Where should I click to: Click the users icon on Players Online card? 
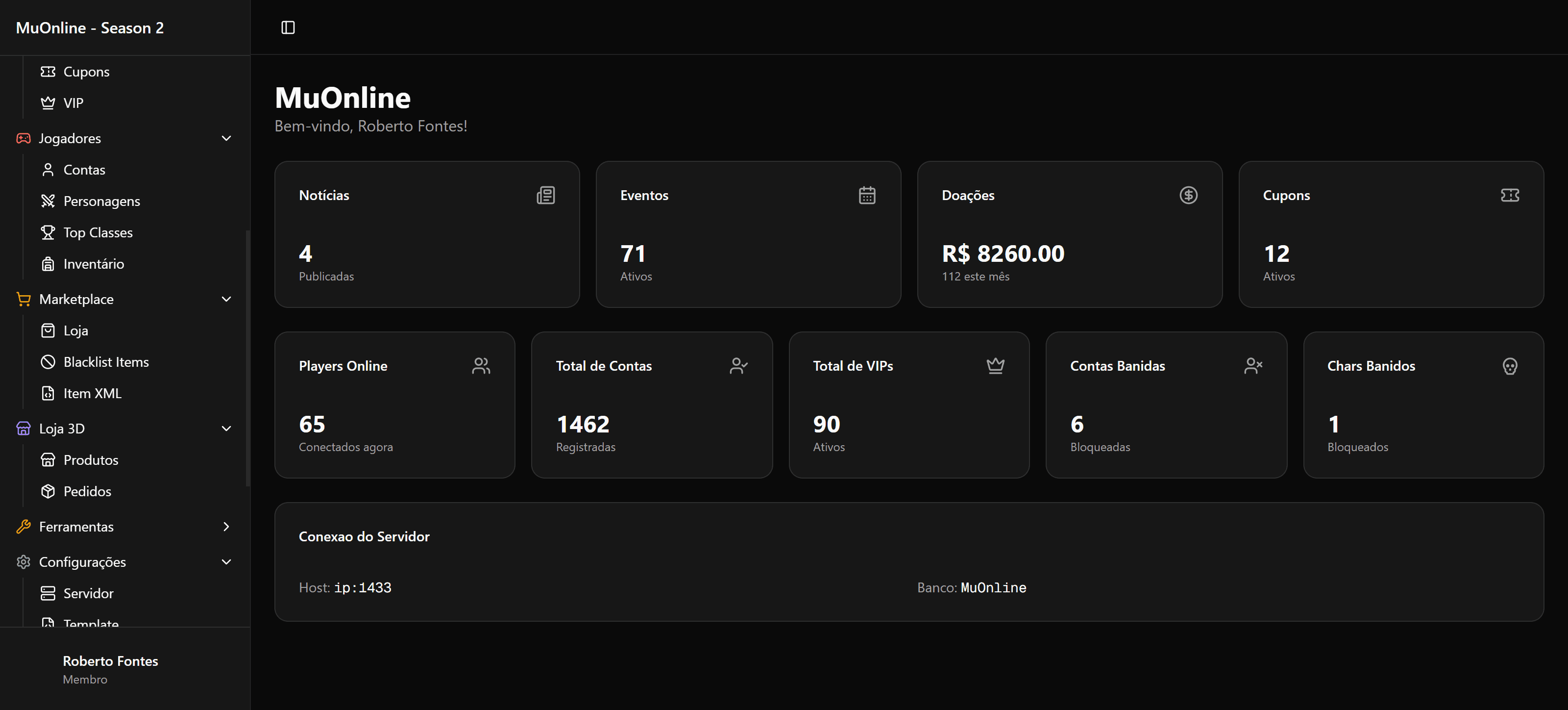(481, 365)
